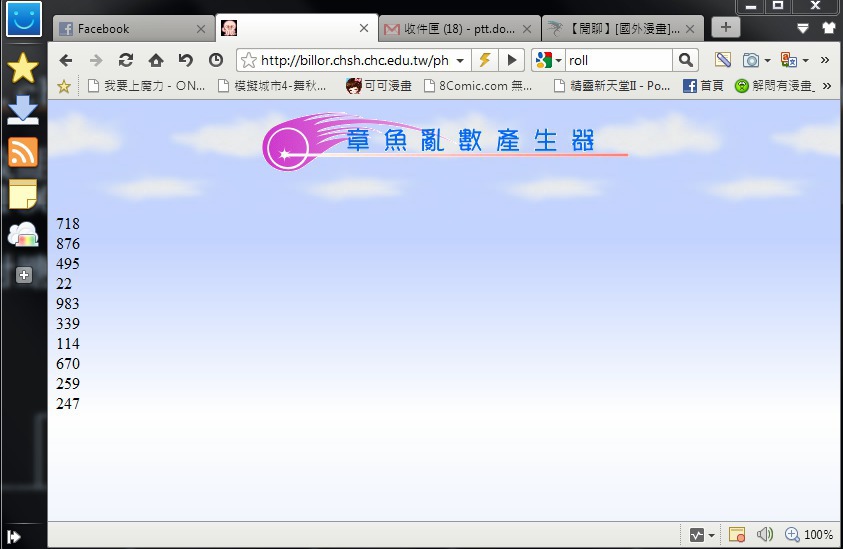Open the pencil note tool icon
843x549 pixels.
point(723,60)
